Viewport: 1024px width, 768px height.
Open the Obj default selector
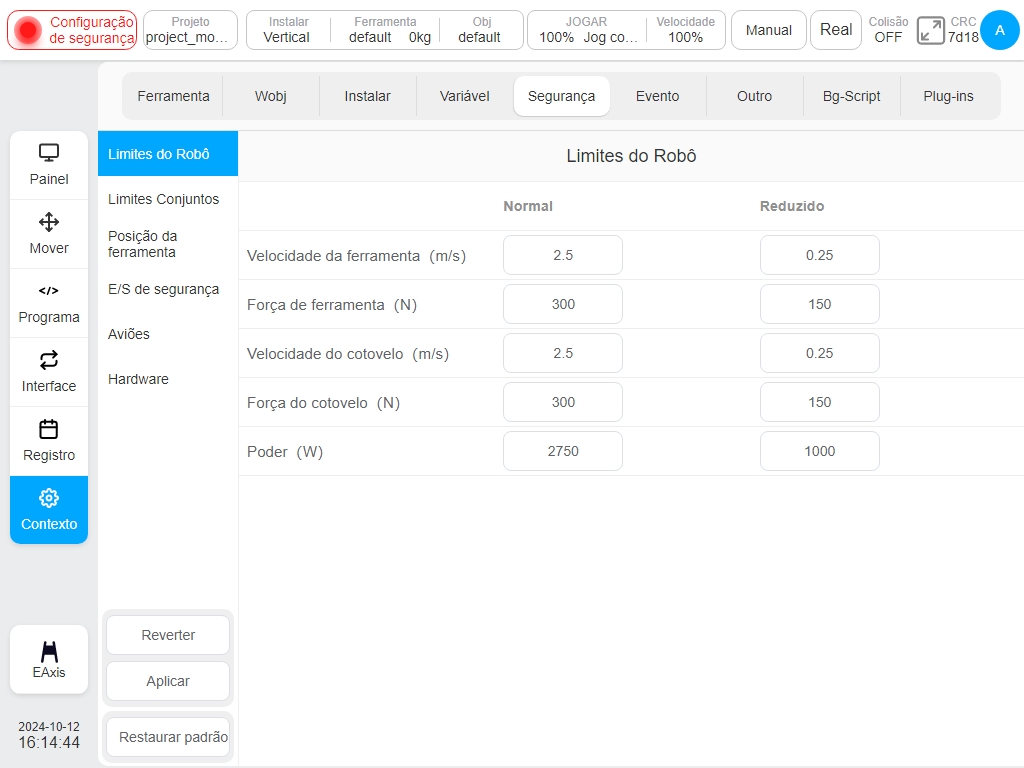tap(481, 30)
